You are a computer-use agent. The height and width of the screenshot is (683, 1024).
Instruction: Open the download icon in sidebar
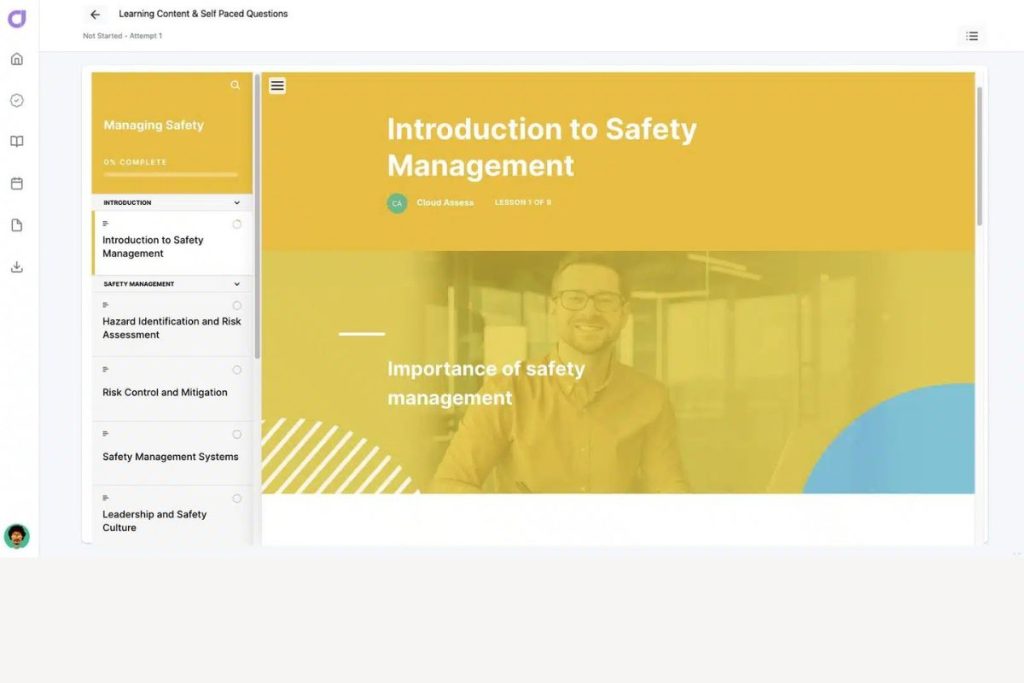pyautogui.click(x=17, y=267)
